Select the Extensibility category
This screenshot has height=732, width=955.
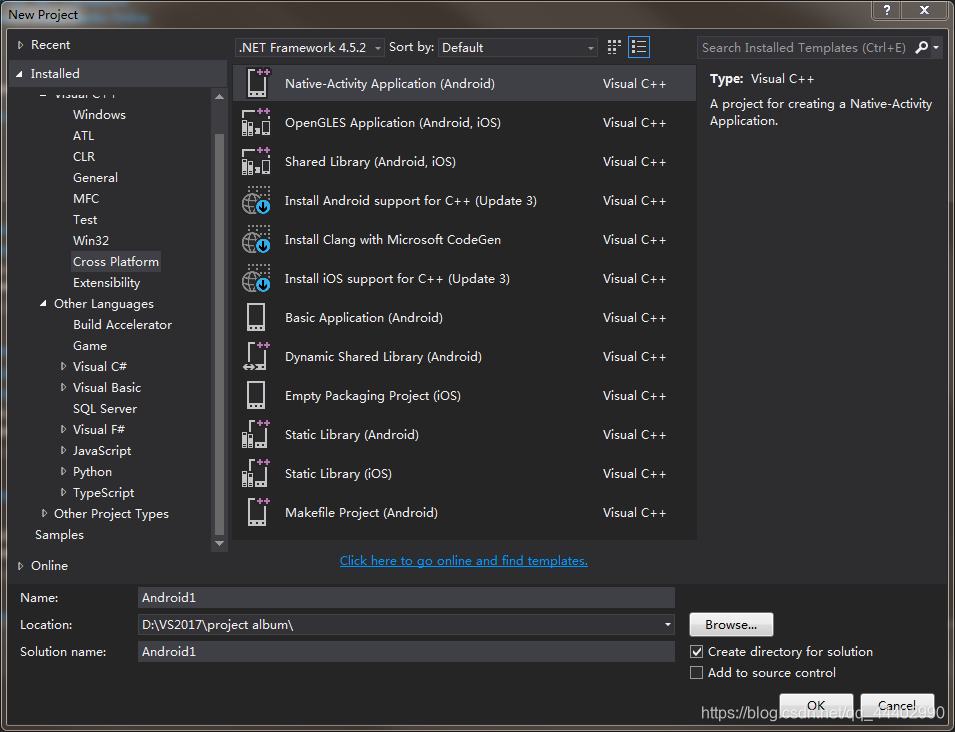[107, 283]
